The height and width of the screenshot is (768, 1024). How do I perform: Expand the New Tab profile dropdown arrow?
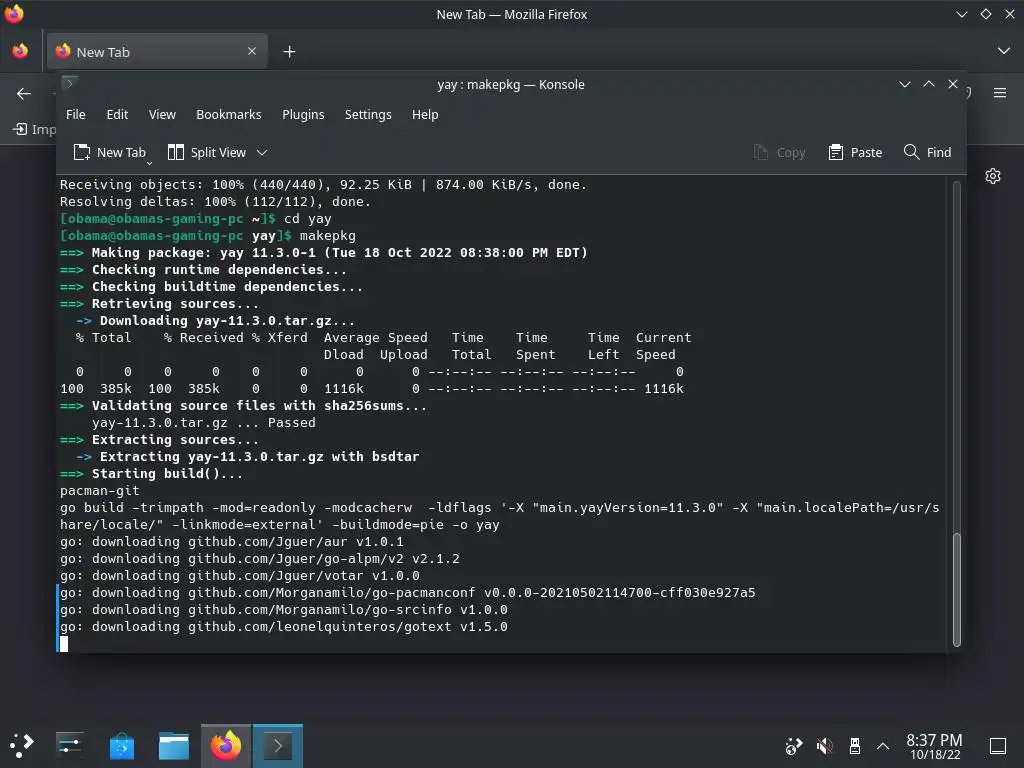[x=150, y=163]
